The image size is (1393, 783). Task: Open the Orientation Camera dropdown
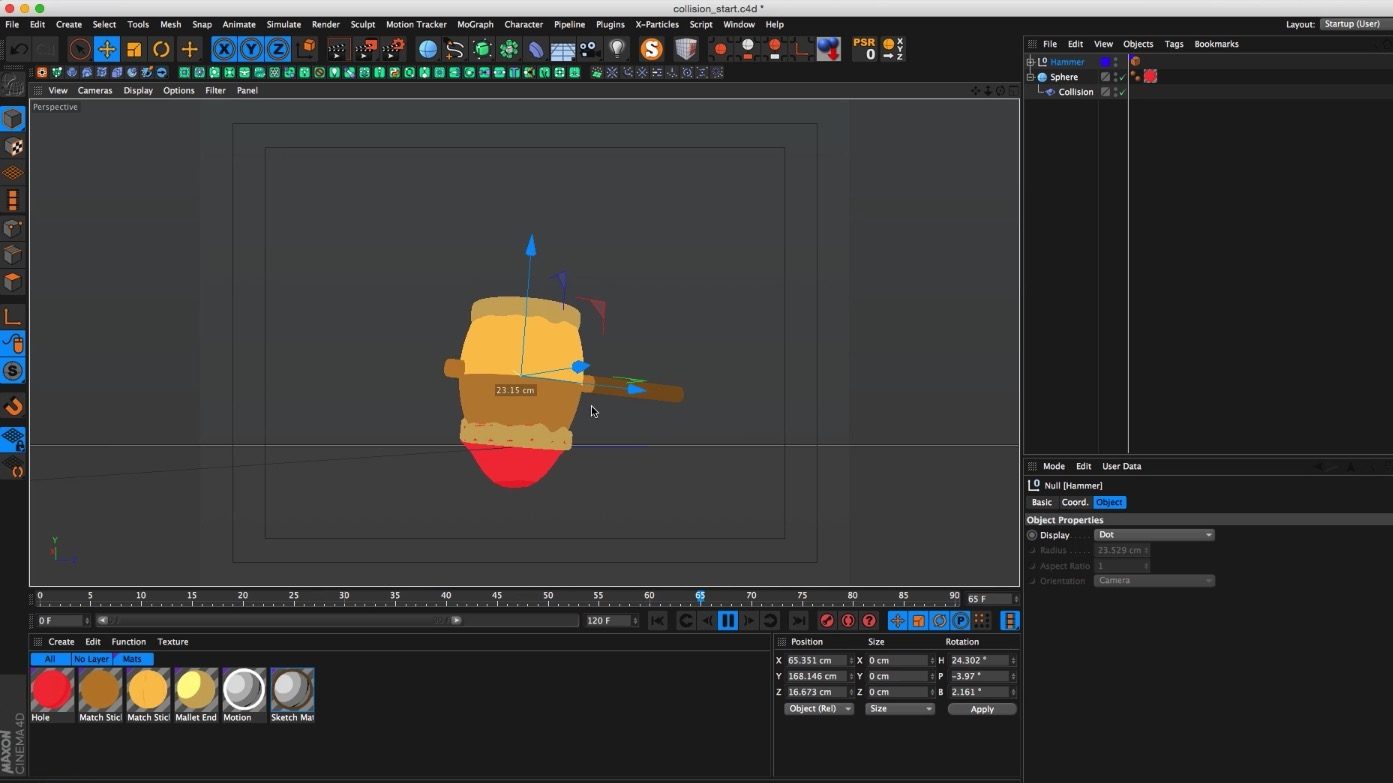(x=1154, y=581)
